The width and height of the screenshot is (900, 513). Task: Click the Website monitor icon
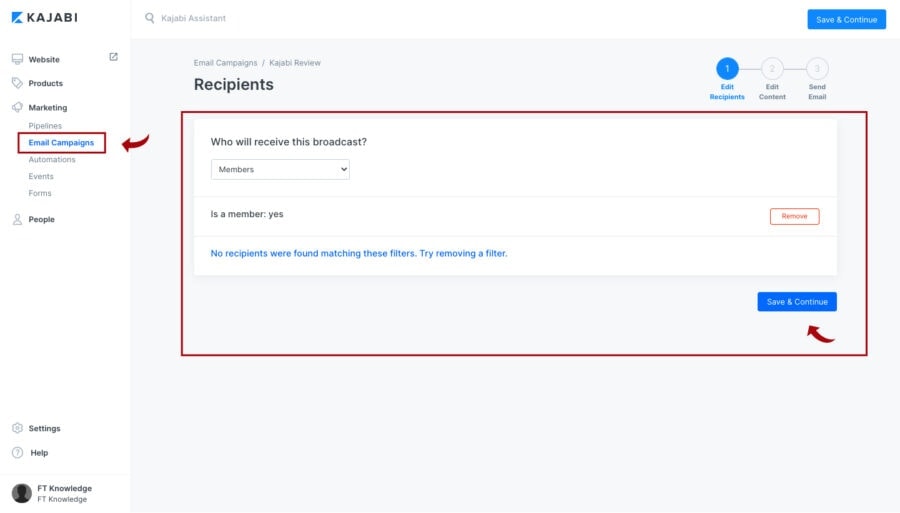click(x=17, y=59)
